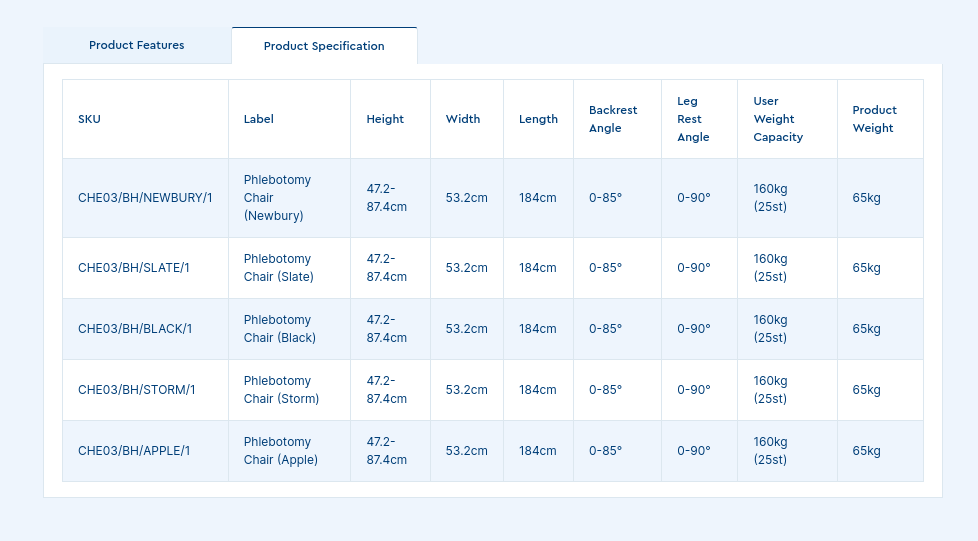Click the Phlebotomy Chair (Slate) label
The image size is (978, 541).
[x=278, y=268]
